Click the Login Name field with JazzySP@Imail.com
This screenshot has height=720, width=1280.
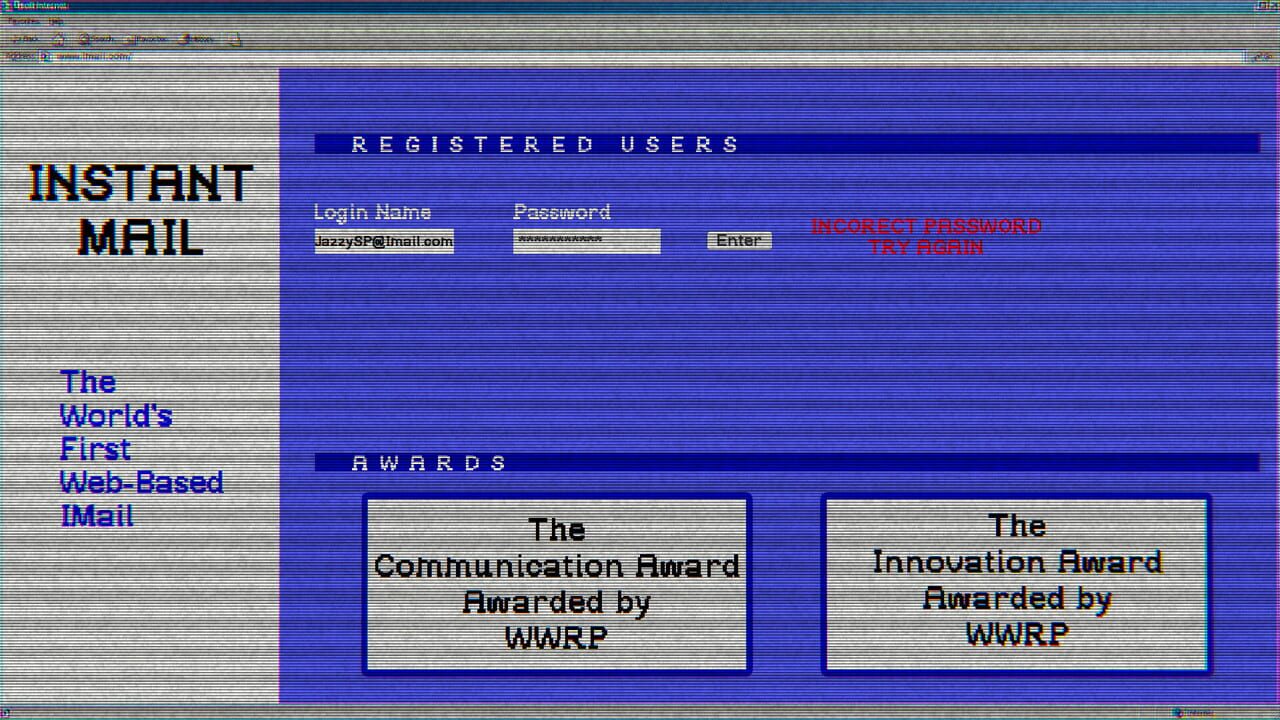(x=384, y=241)
